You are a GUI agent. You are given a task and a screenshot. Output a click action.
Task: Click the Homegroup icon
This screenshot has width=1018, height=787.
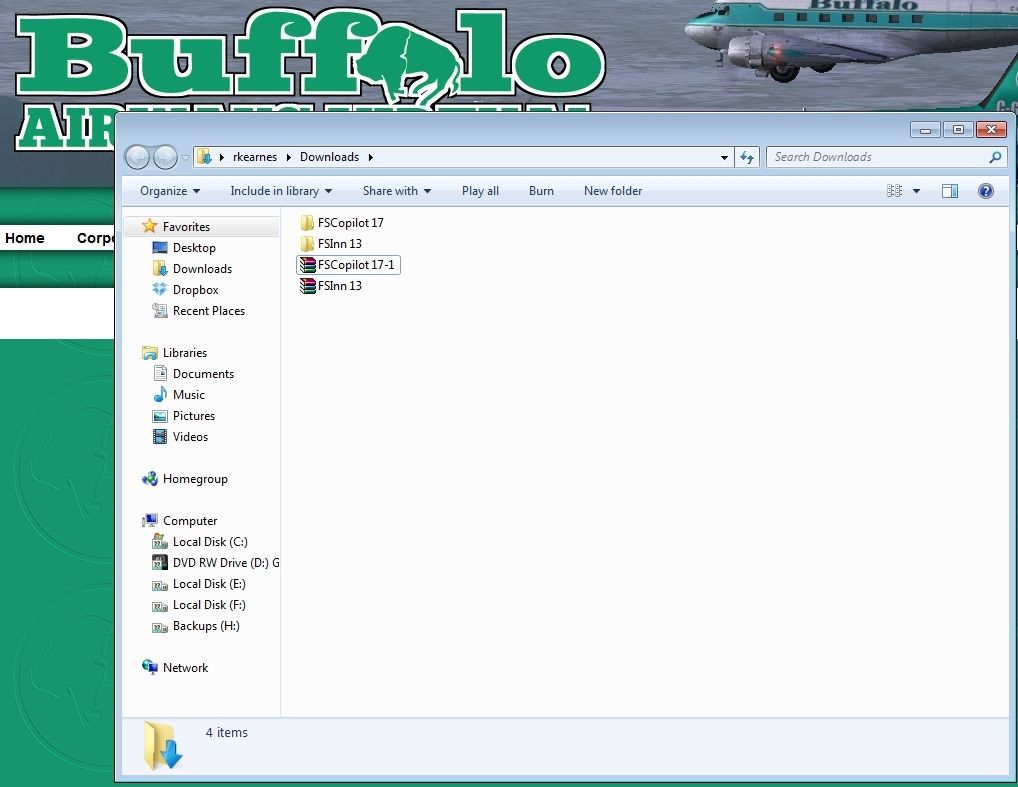tap(150, 479)
